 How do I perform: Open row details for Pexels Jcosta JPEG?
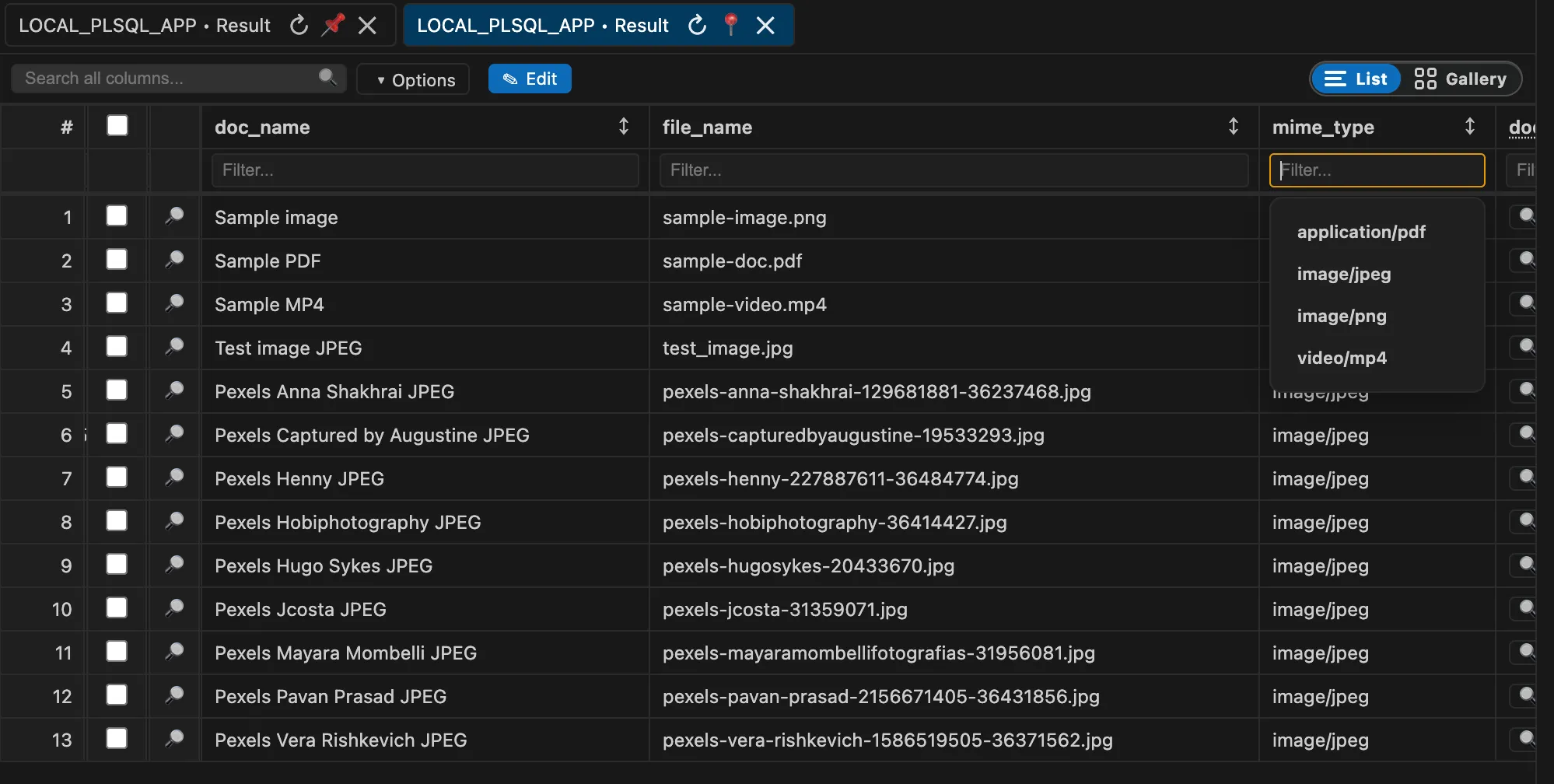point(174,608)
